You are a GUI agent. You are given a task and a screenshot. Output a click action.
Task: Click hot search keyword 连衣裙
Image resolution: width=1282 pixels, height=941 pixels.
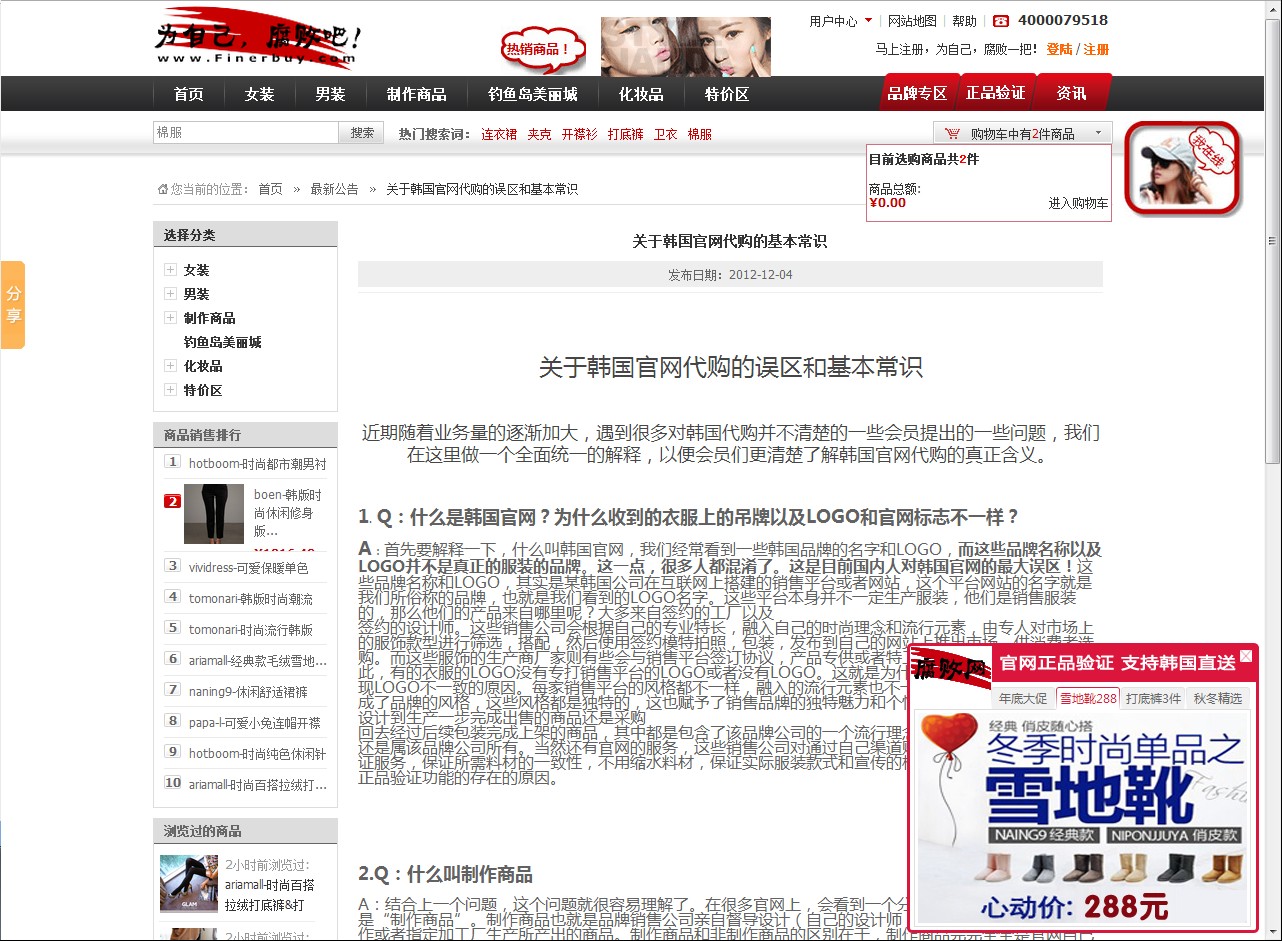coord(499,134)
